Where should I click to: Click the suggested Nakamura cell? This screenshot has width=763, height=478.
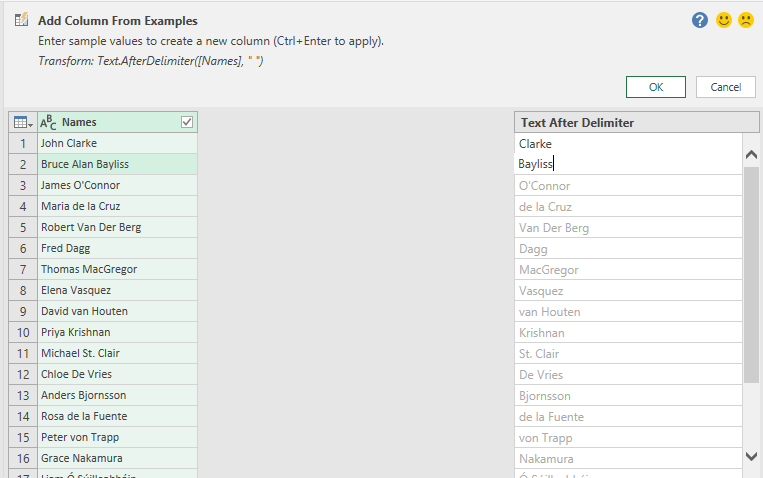[x=628, y=459]
